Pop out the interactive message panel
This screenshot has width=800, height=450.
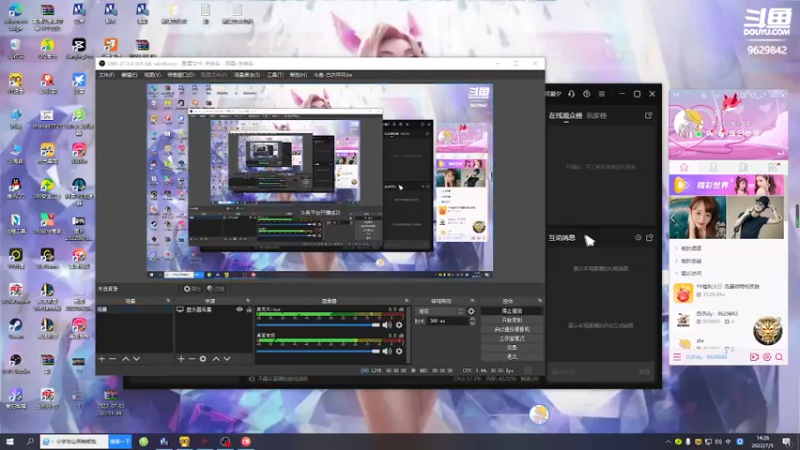tap(649, 238)
